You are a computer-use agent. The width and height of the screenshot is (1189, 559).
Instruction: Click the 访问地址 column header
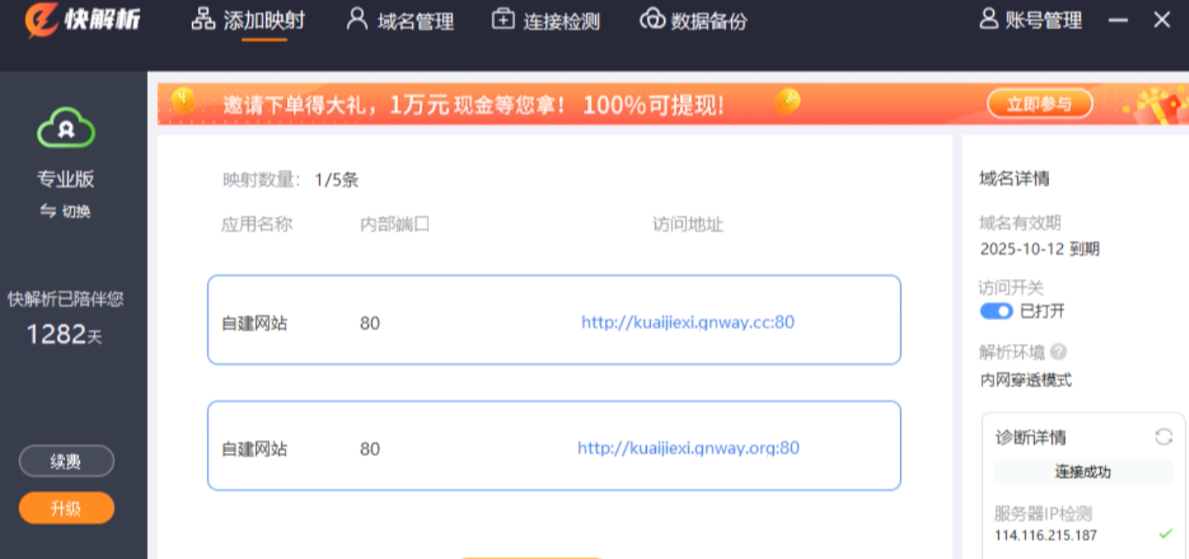click(x=688, y=225)
